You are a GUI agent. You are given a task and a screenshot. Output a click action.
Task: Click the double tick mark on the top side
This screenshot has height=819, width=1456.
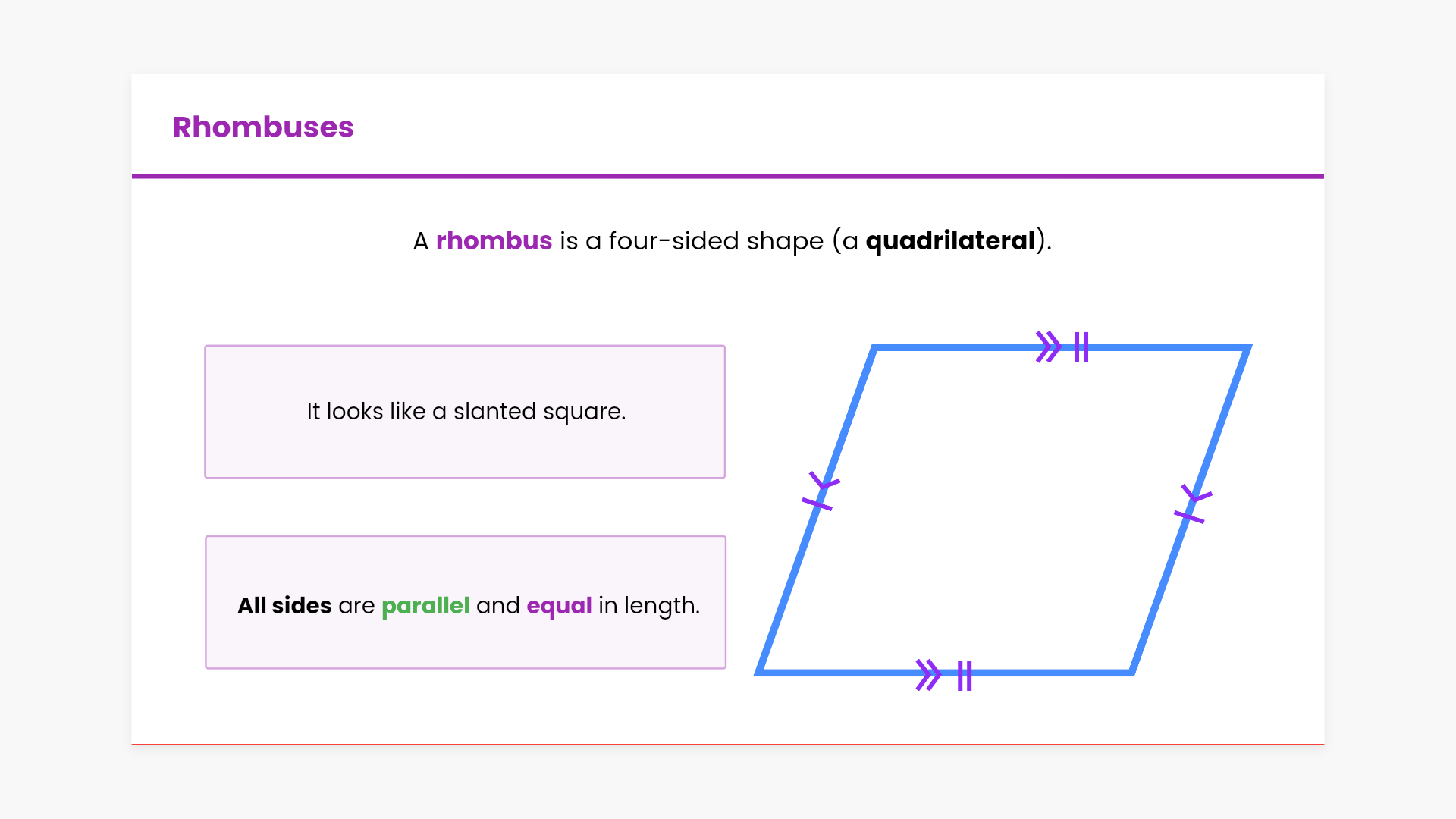click(1081, 347)
